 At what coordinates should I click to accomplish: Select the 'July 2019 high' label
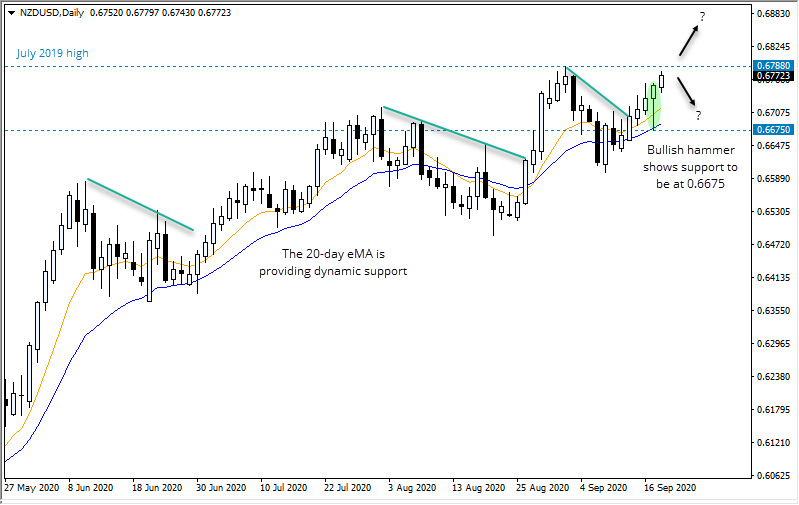(51, 52)
